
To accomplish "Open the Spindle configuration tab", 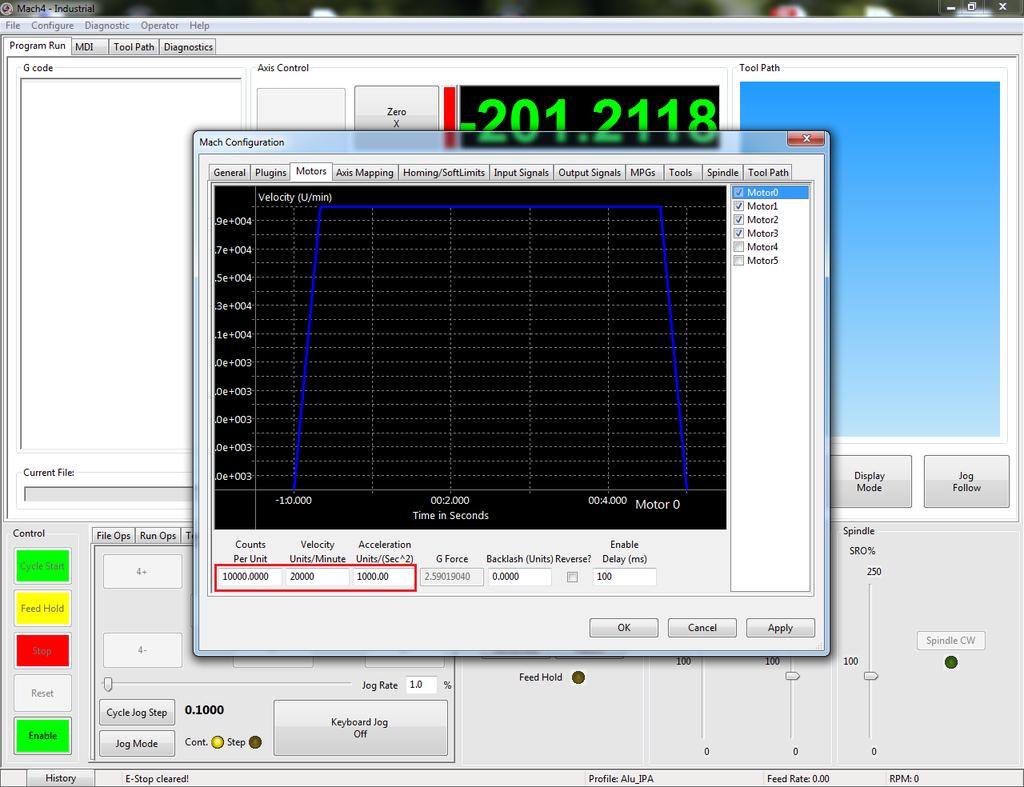I will tap(722, 172).
